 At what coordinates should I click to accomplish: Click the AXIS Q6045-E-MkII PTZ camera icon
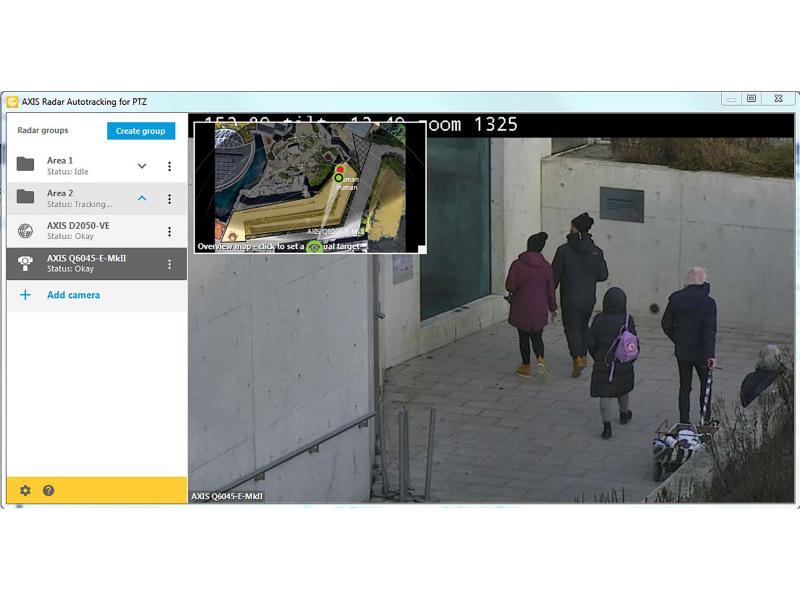click(x=25, y=263)
